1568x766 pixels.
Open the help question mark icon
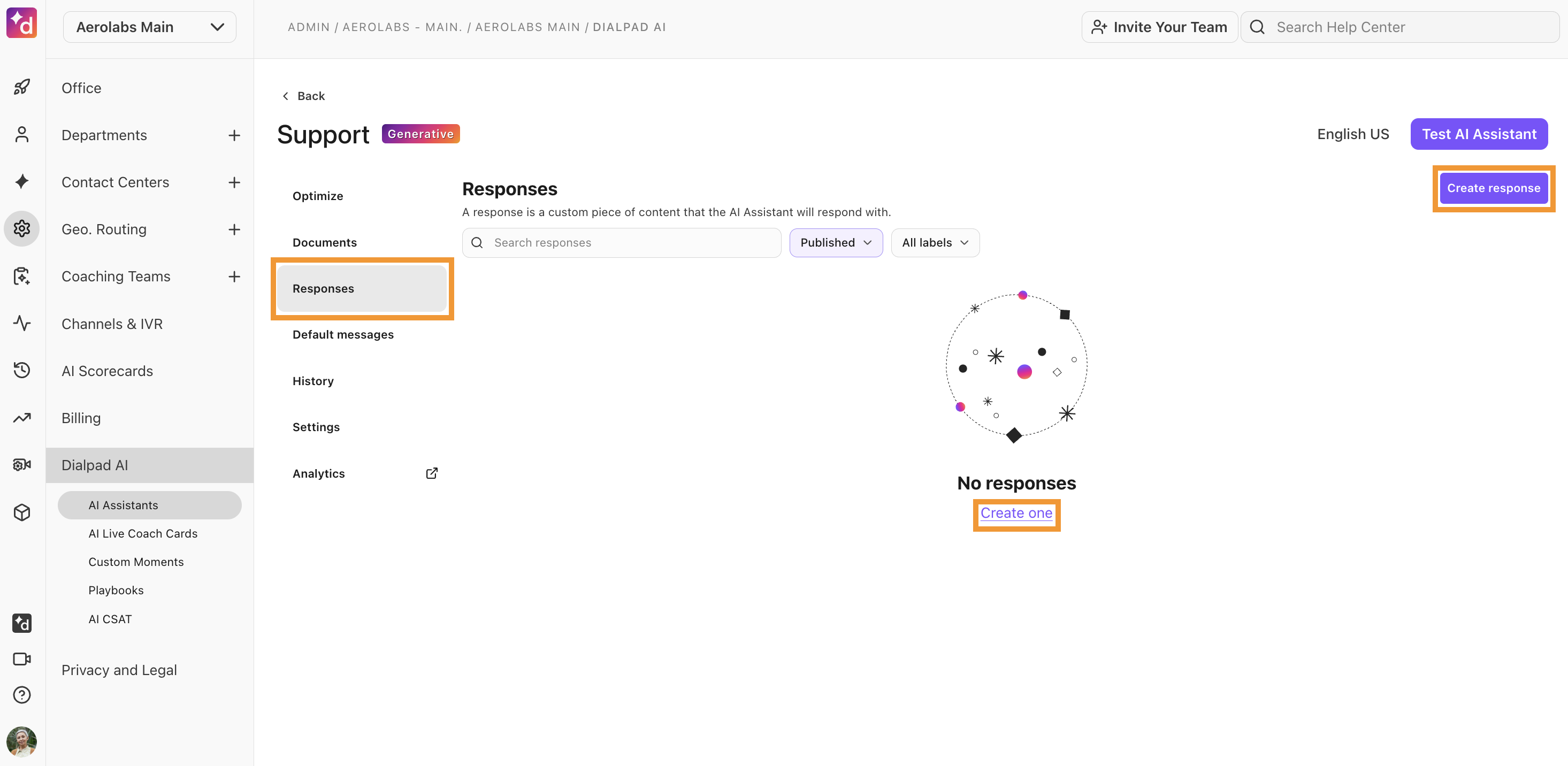tap(22, 694)
